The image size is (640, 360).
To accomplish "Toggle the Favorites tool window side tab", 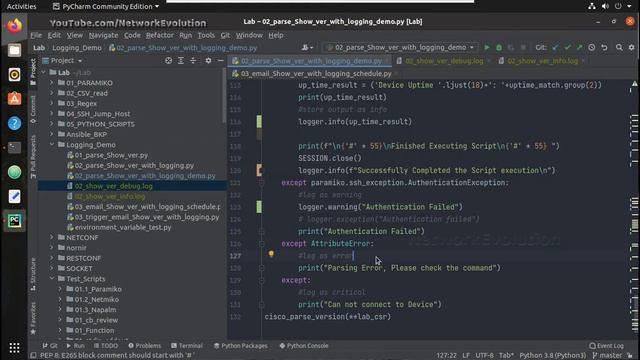I will click(33, 318).
